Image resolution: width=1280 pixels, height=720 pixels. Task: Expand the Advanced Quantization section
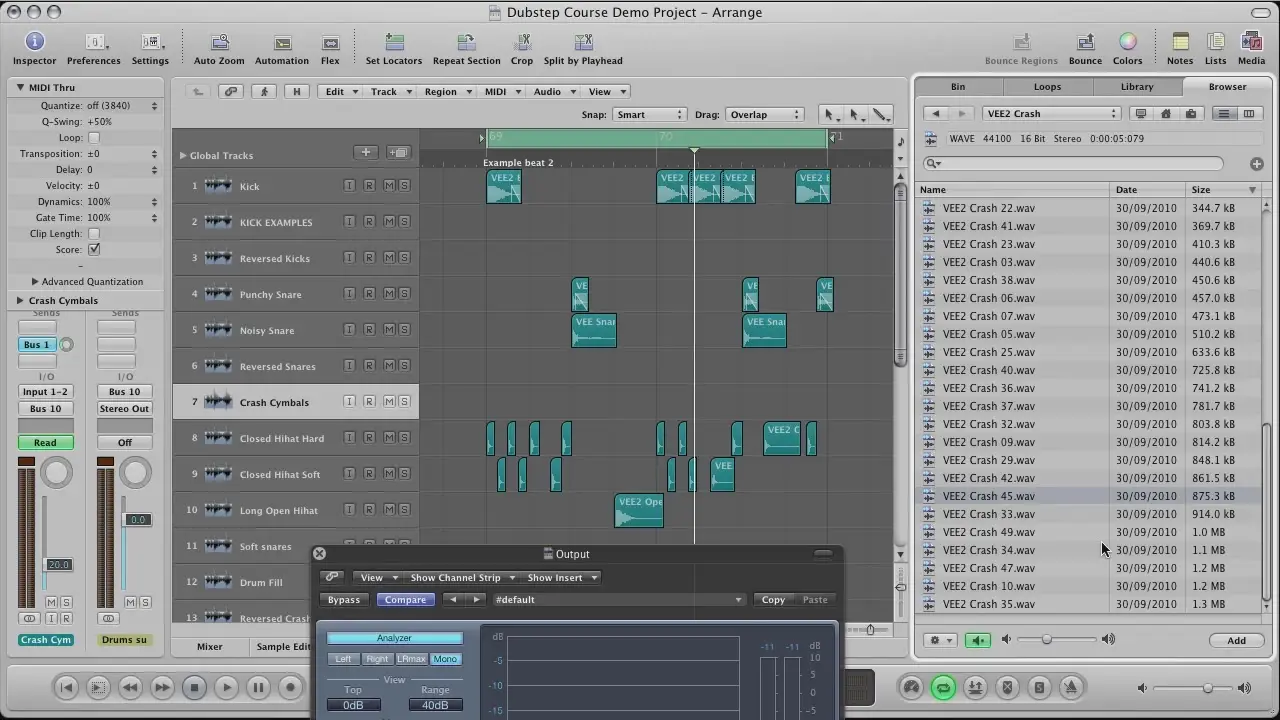point(36,282)
